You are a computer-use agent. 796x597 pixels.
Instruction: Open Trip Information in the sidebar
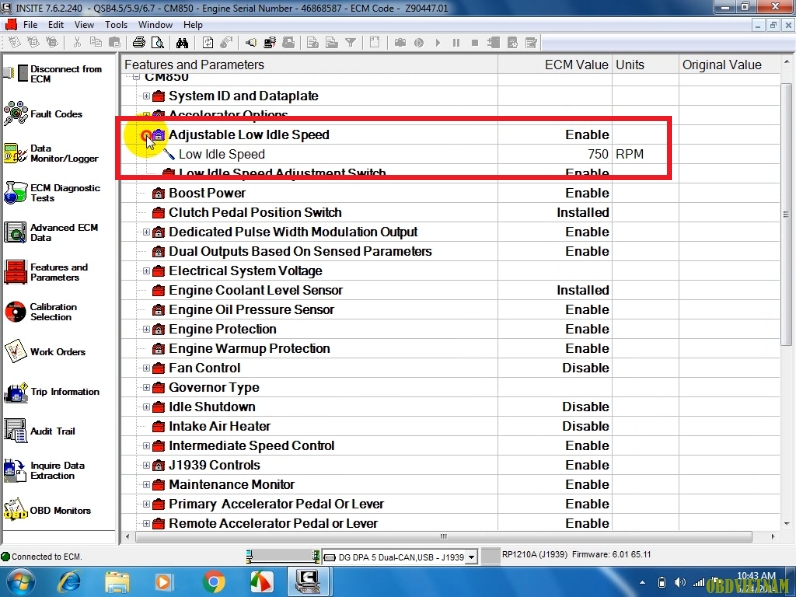[x=52, y=391]
